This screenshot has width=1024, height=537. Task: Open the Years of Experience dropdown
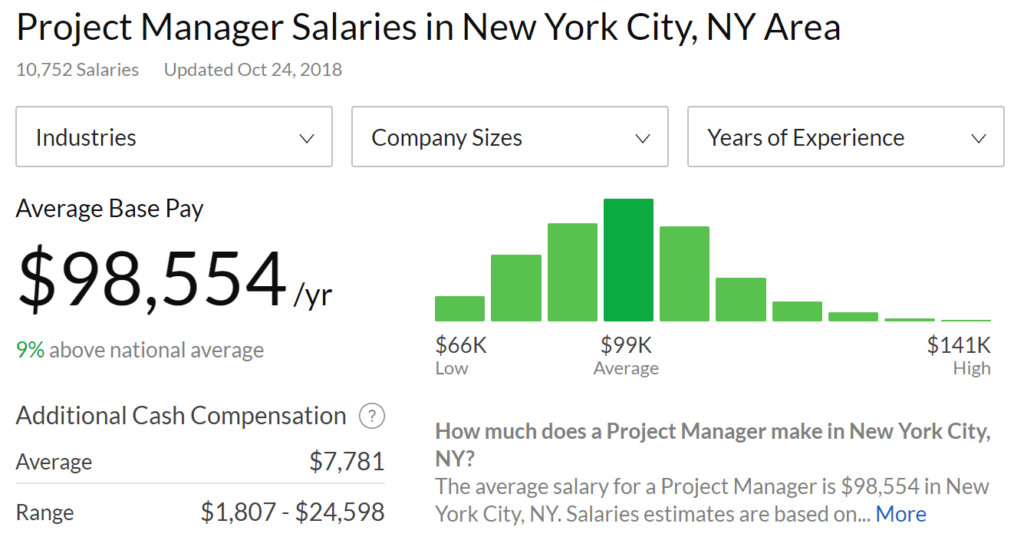tap(845, 138)
